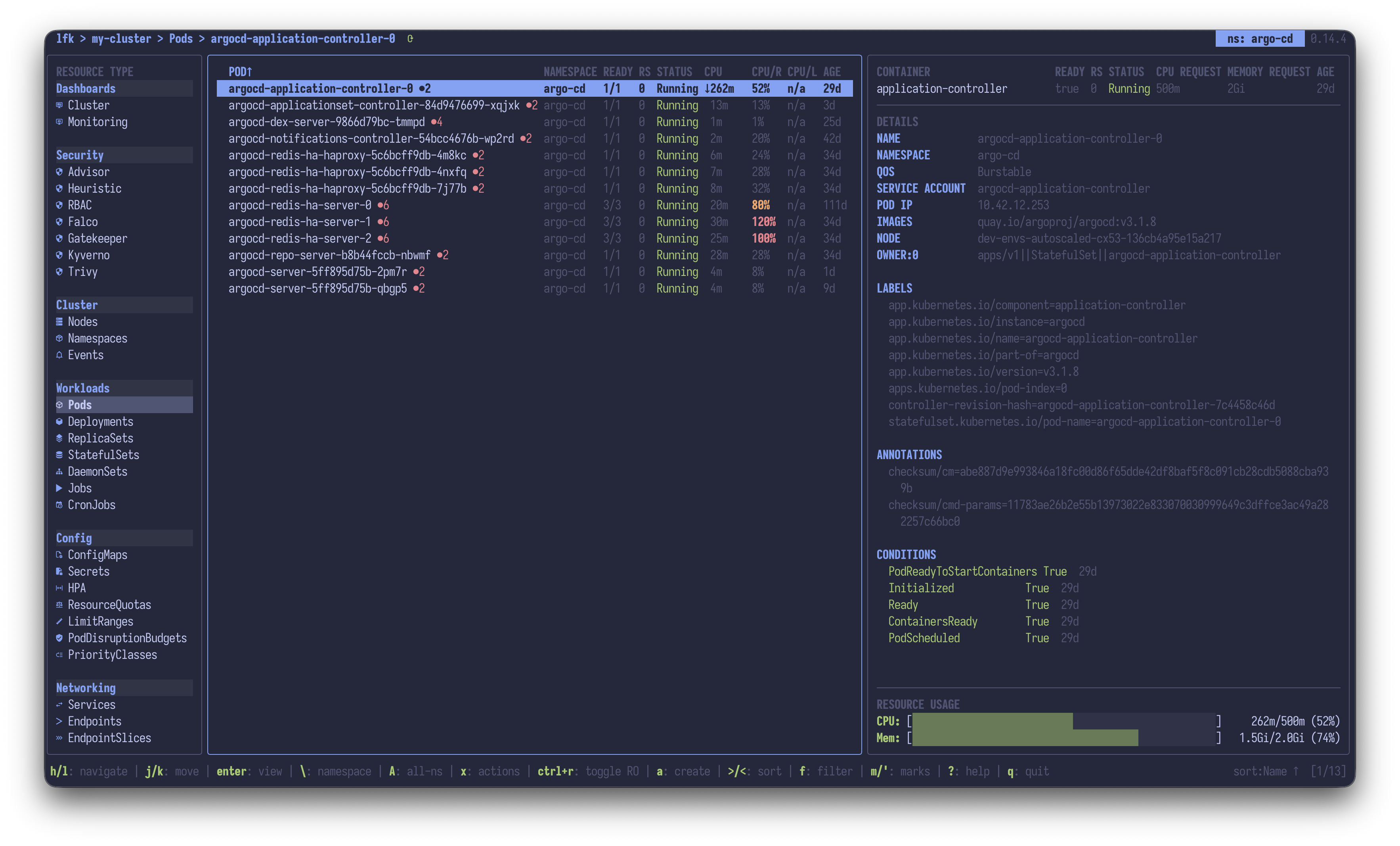Click the ReplicaSets stack icon

pyautogui.click(x=59, y=438)
